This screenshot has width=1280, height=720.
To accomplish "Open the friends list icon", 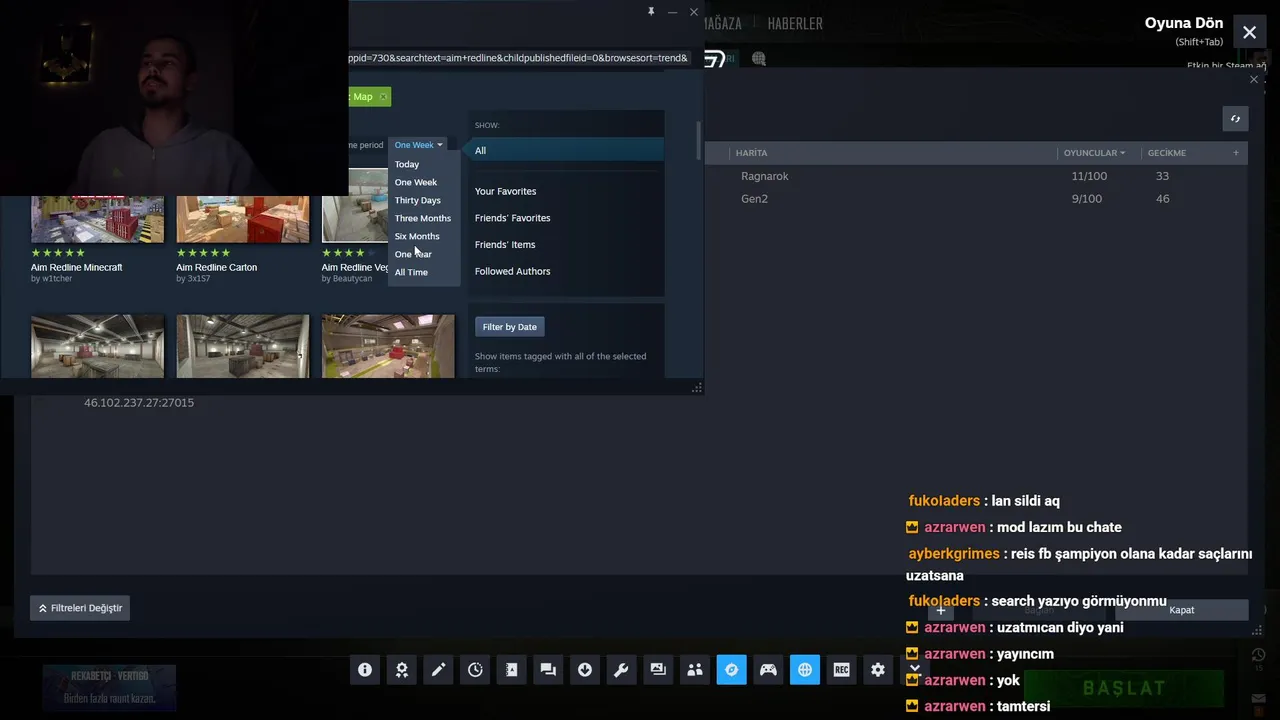I will (x=695, y=670).
